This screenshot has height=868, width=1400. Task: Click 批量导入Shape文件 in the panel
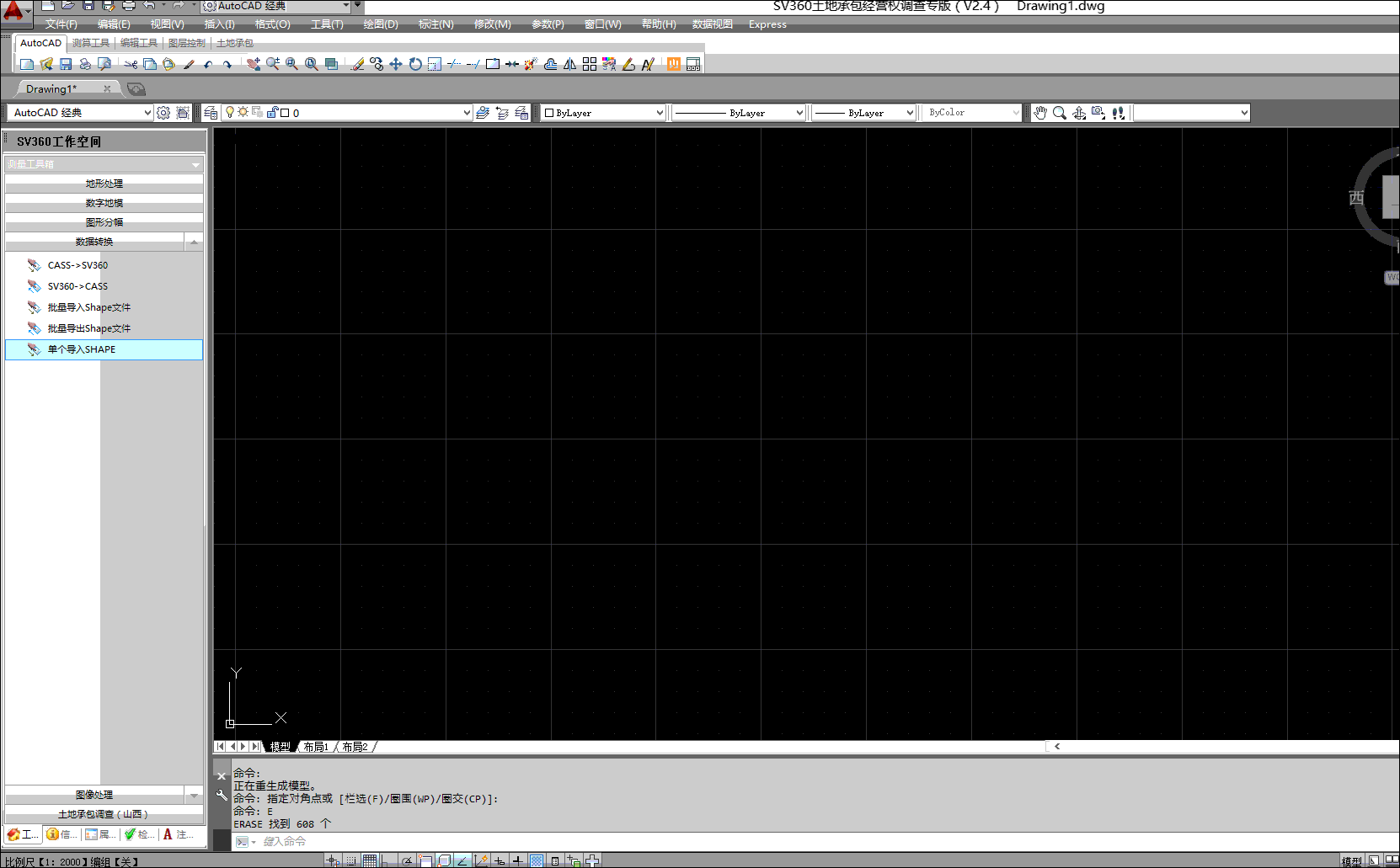[88, 307]
